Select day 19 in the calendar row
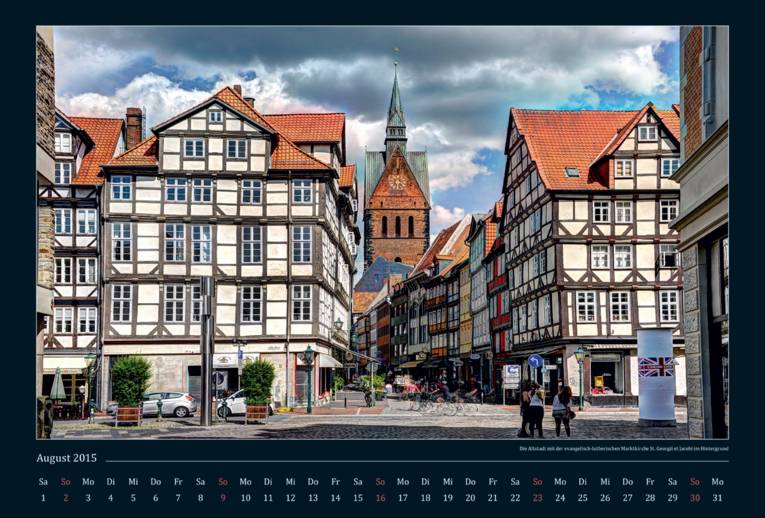The image size is (765, 518). click(448, 497)
